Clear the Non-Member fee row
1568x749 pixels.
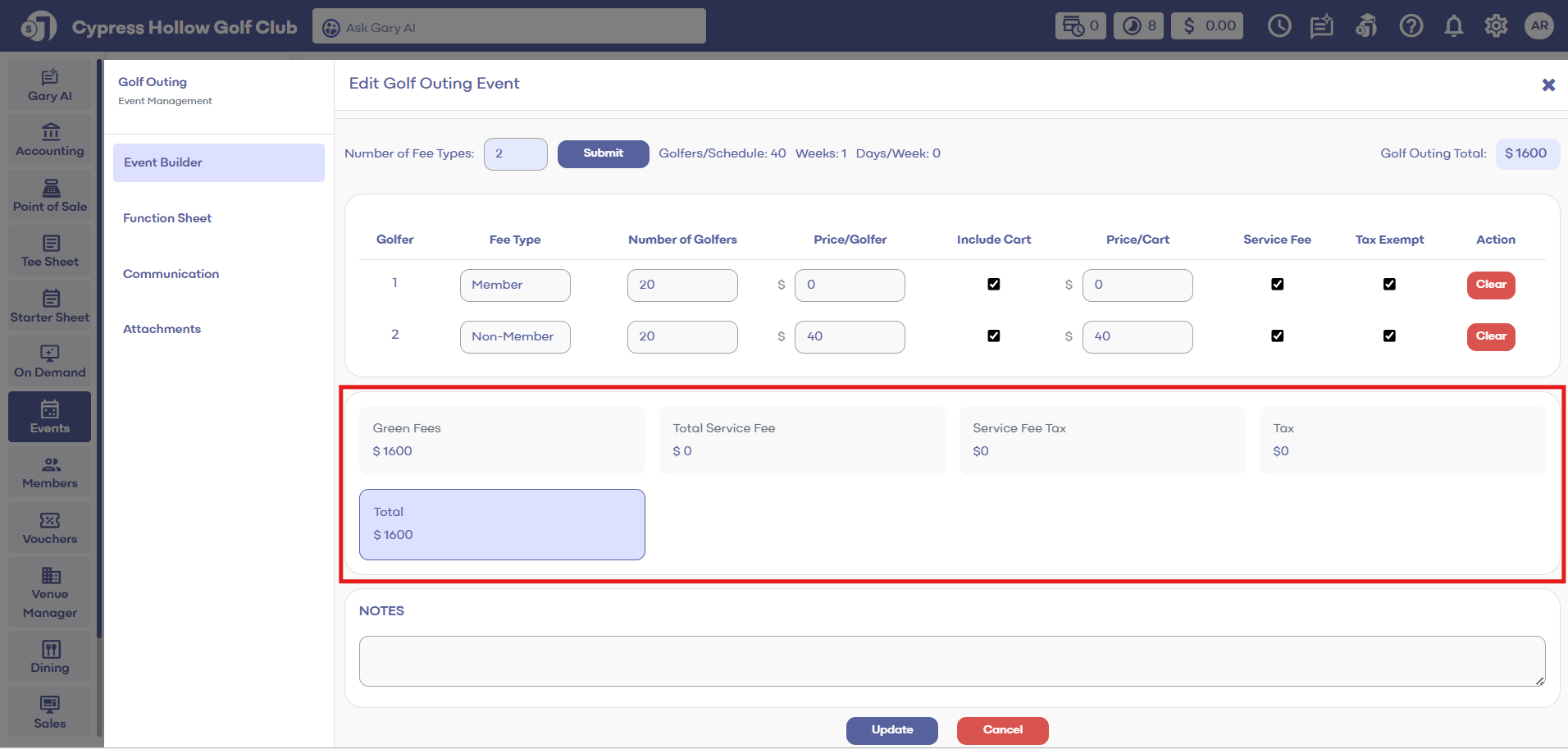(1490, 336)
